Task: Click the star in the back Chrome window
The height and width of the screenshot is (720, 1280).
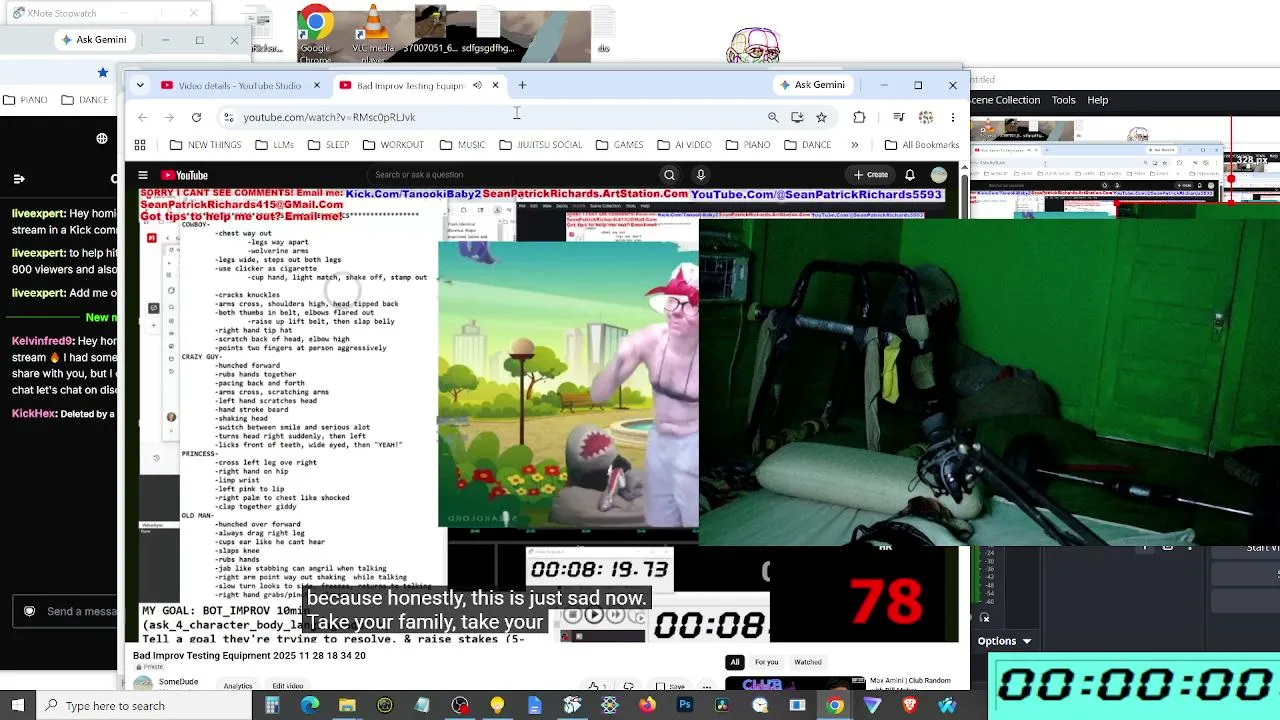Action: (x=102, y=72)
